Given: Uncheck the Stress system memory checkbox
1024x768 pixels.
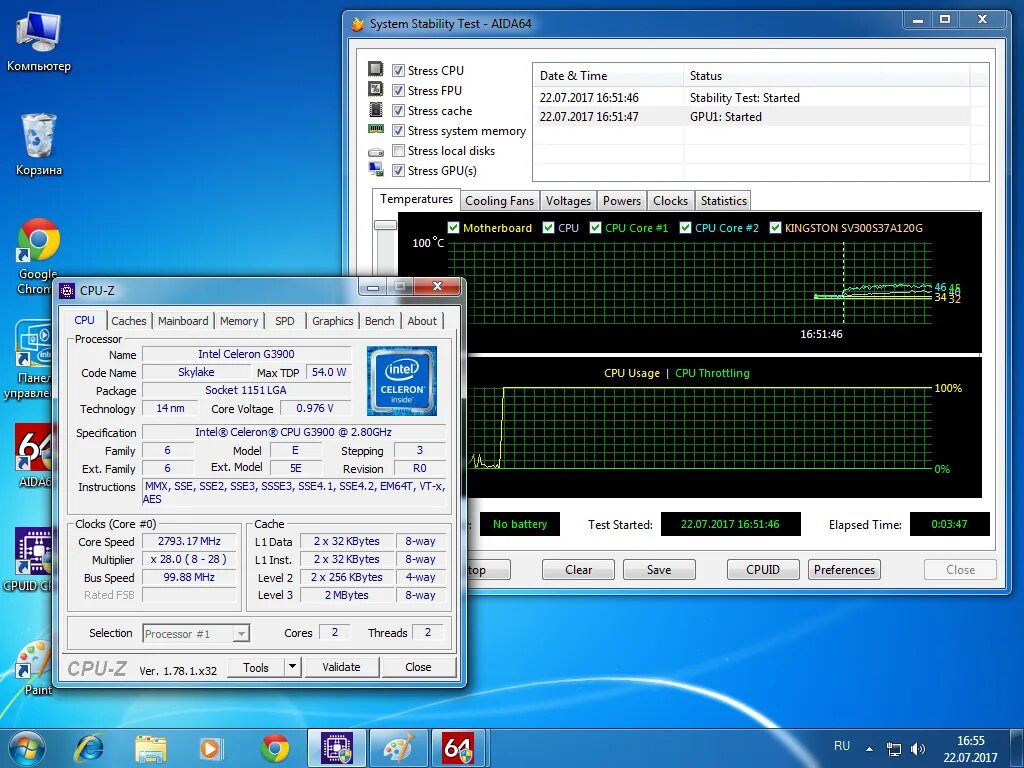Looking at the screenshot, I should 398,131.
